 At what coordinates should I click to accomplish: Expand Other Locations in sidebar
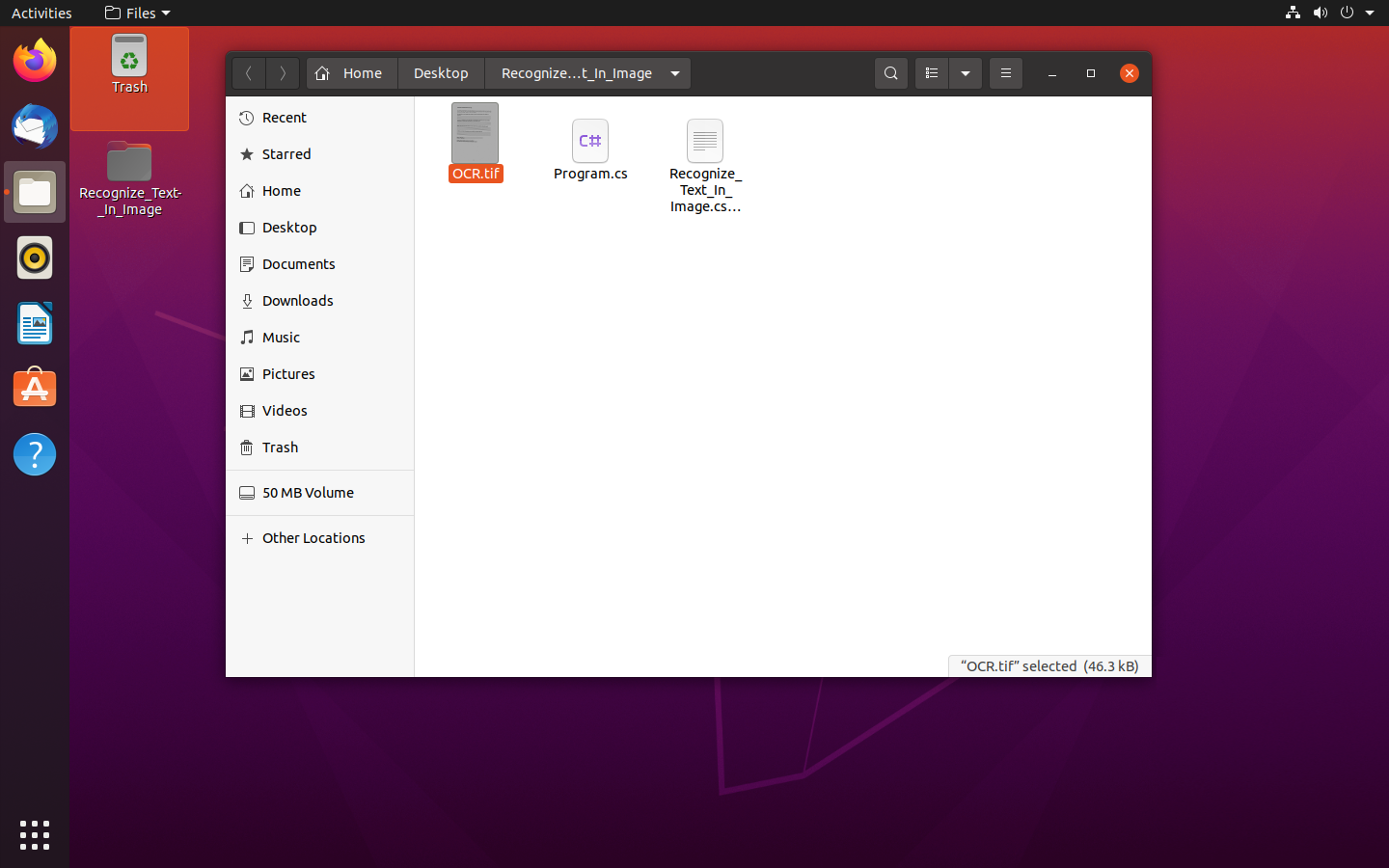(313, 538)
